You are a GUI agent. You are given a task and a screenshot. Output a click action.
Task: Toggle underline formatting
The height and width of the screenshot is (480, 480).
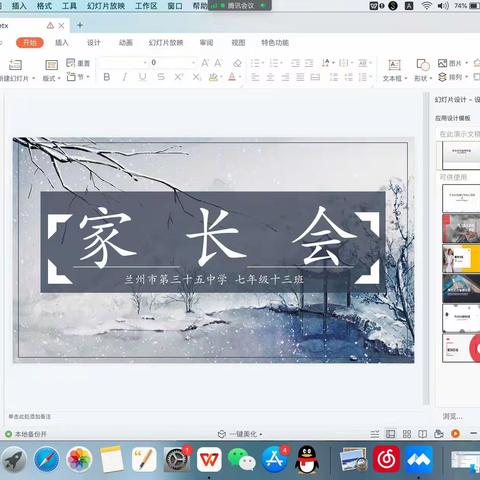(x=143, y=77)
